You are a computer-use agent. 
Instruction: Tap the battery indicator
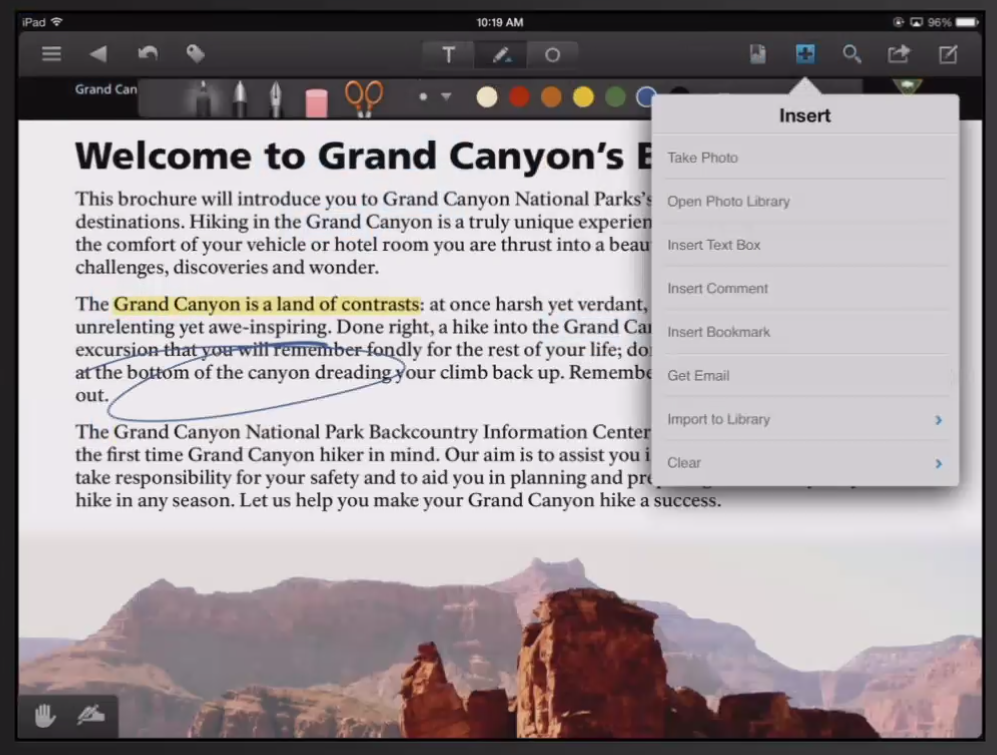967,22
